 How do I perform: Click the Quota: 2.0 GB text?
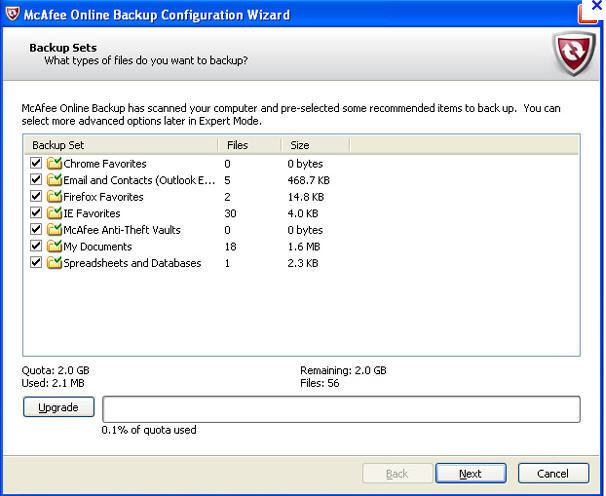(x=55, y=370)
